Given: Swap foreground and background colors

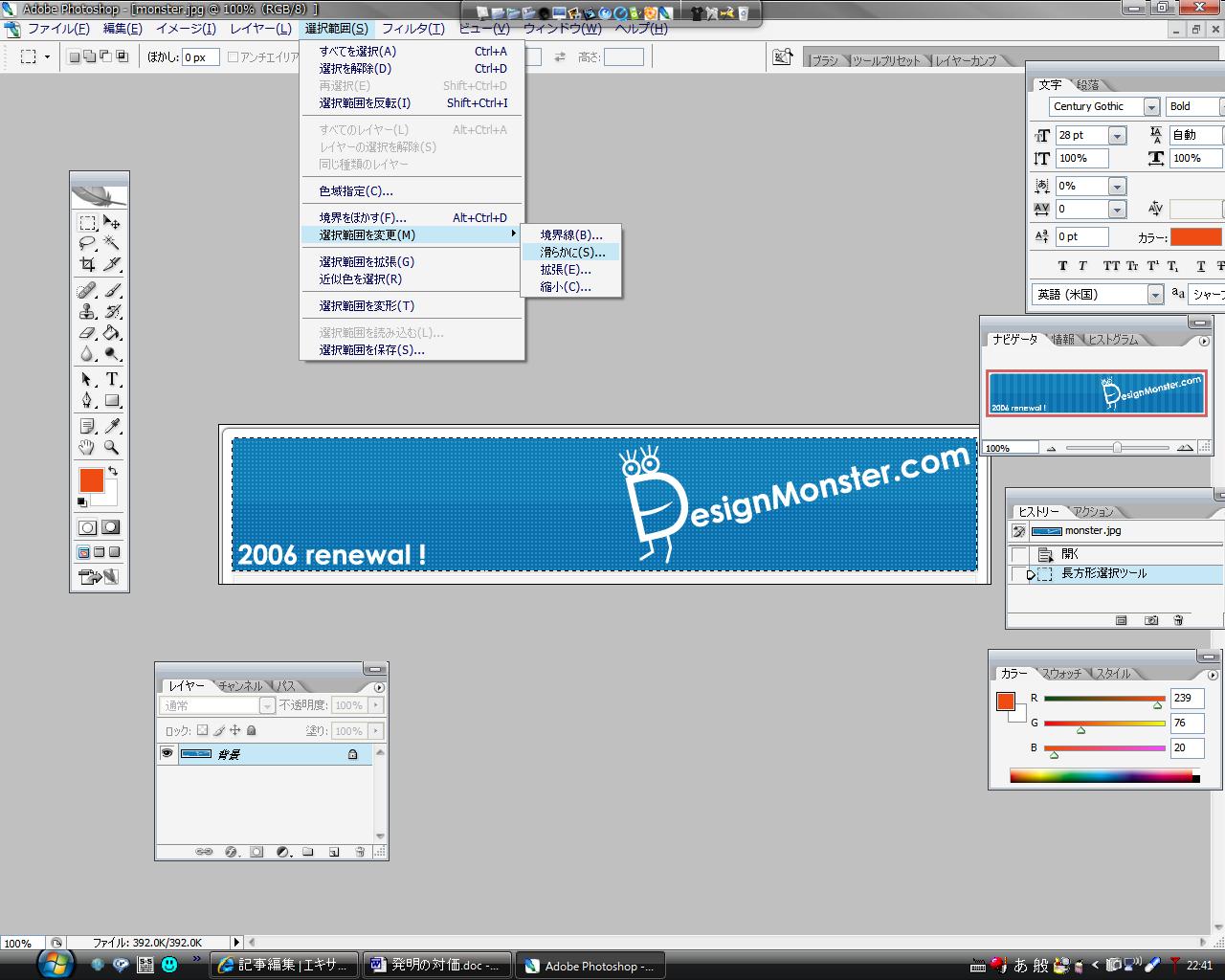Looking at the screenshot, I should coord(113,470).
